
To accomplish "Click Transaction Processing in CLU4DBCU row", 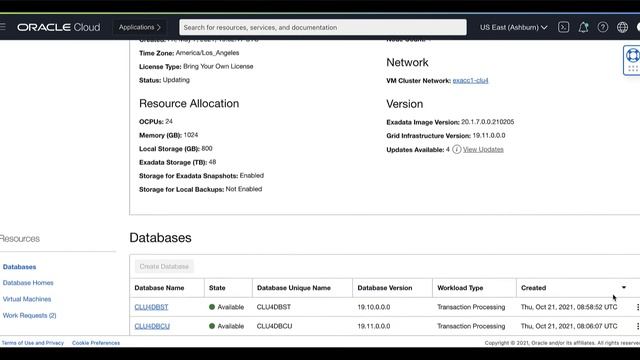I will pos(471,326).
